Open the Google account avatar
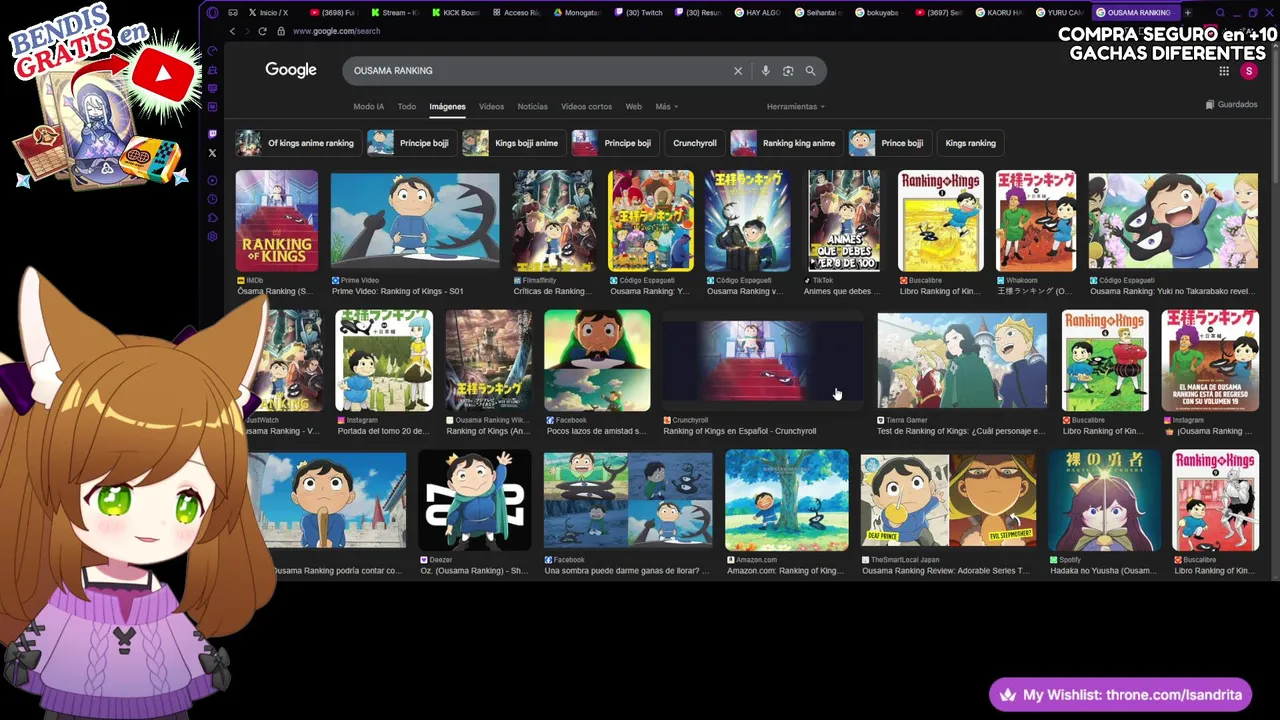The height and width of the screenshot is (720, 1280). (1248, 71)
